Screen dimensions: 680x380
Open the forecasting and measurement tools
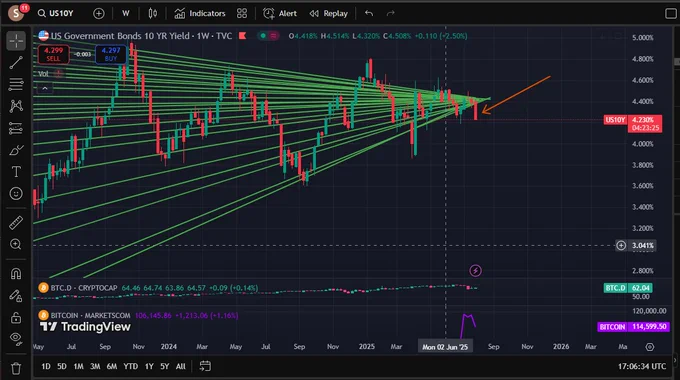point(16,128)
